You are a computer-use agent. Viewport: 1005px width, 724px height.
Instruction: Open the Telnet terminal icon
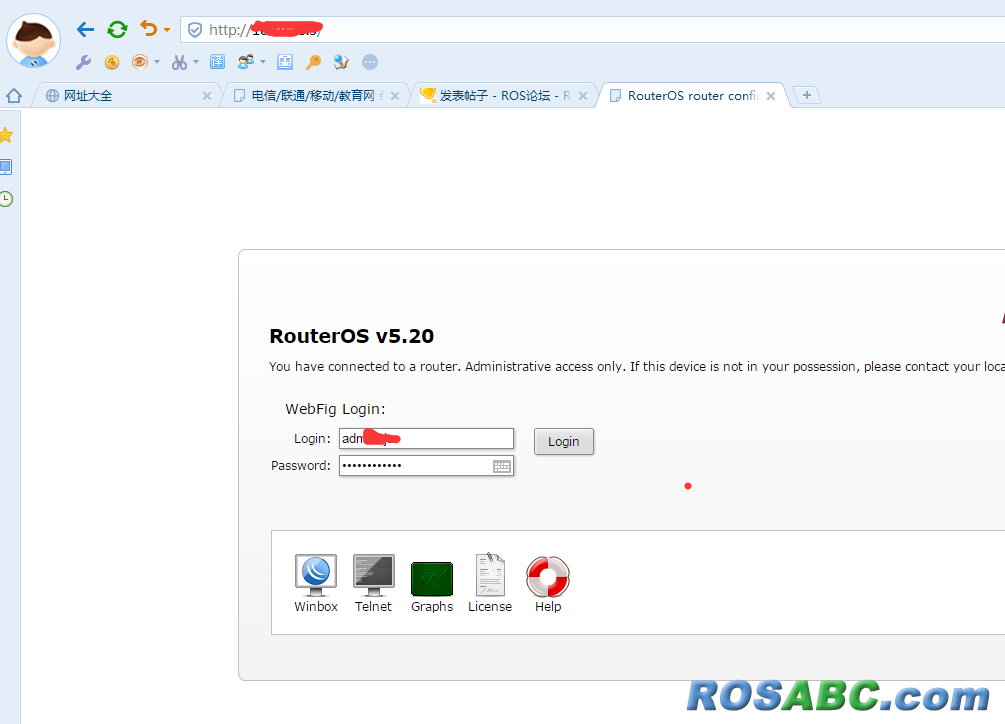coord(374,575)
